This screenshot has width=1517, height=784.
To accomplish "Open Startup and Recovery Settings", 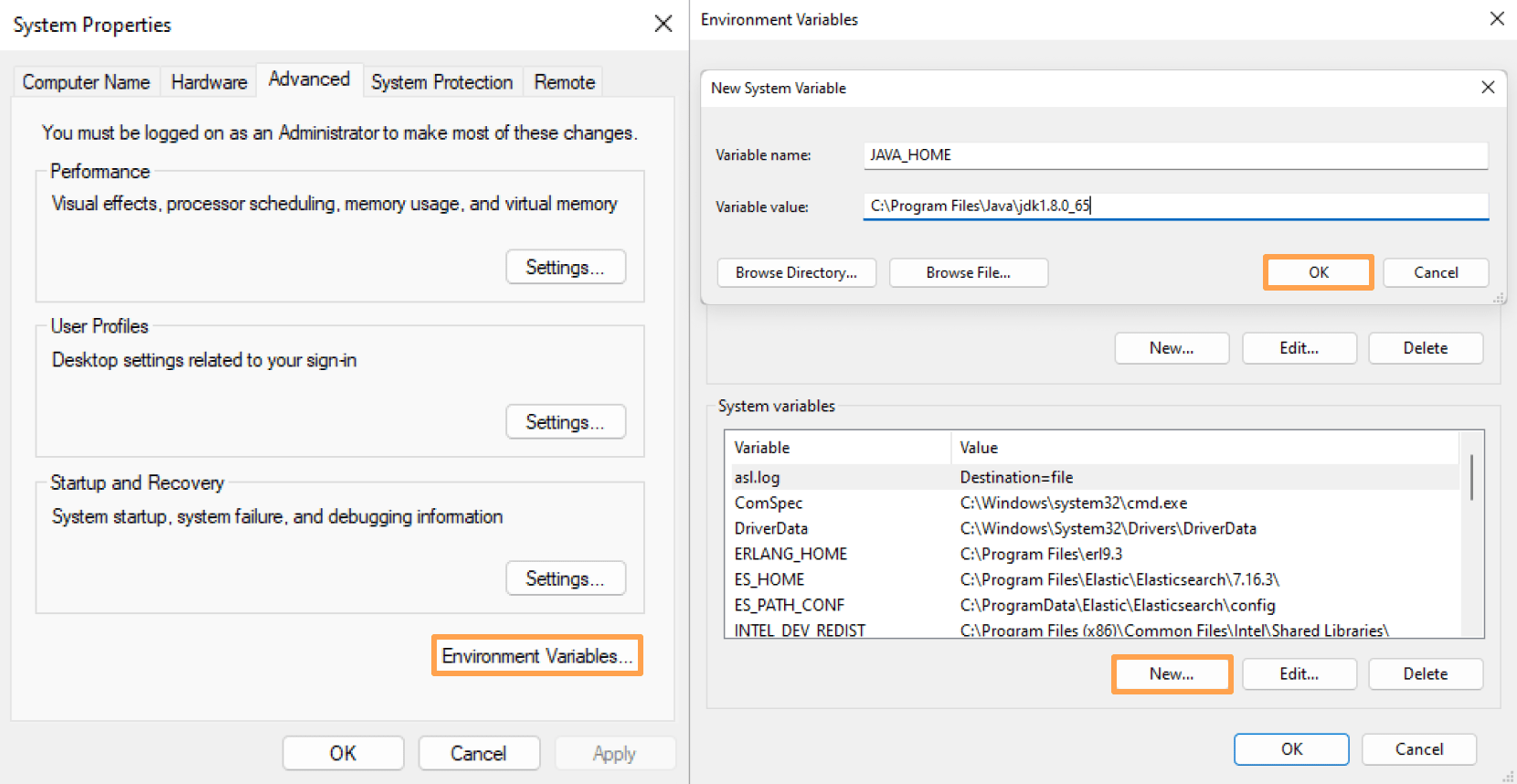I will 566,578.
